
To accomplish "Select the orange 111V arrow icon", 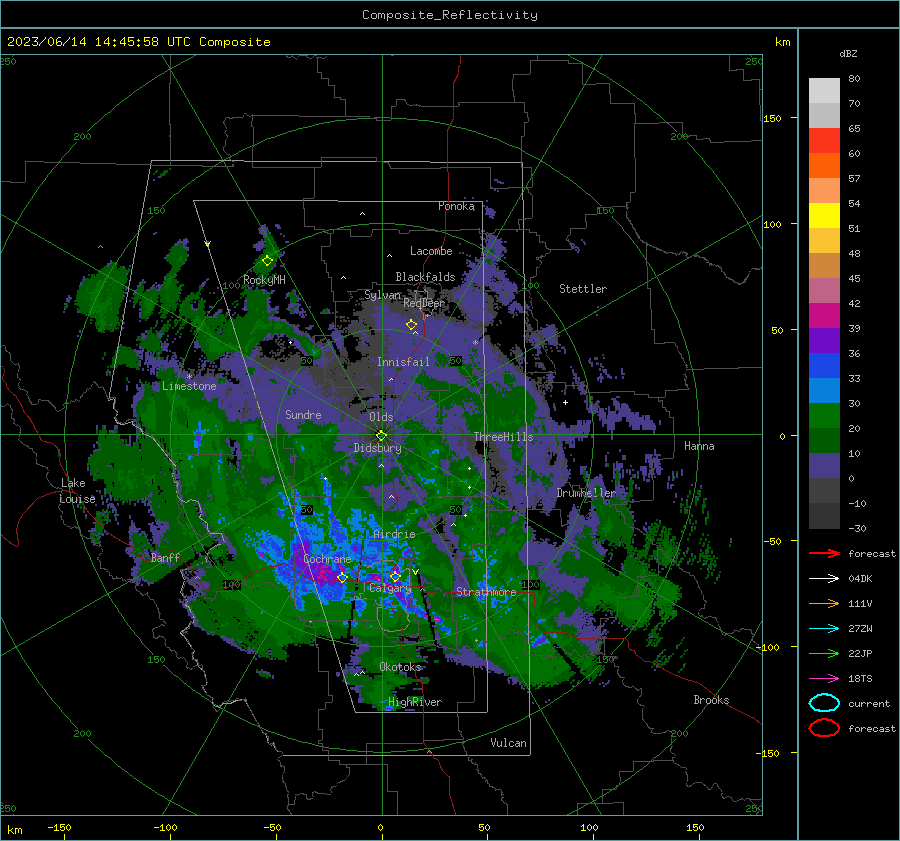I will tap(824, 603).
